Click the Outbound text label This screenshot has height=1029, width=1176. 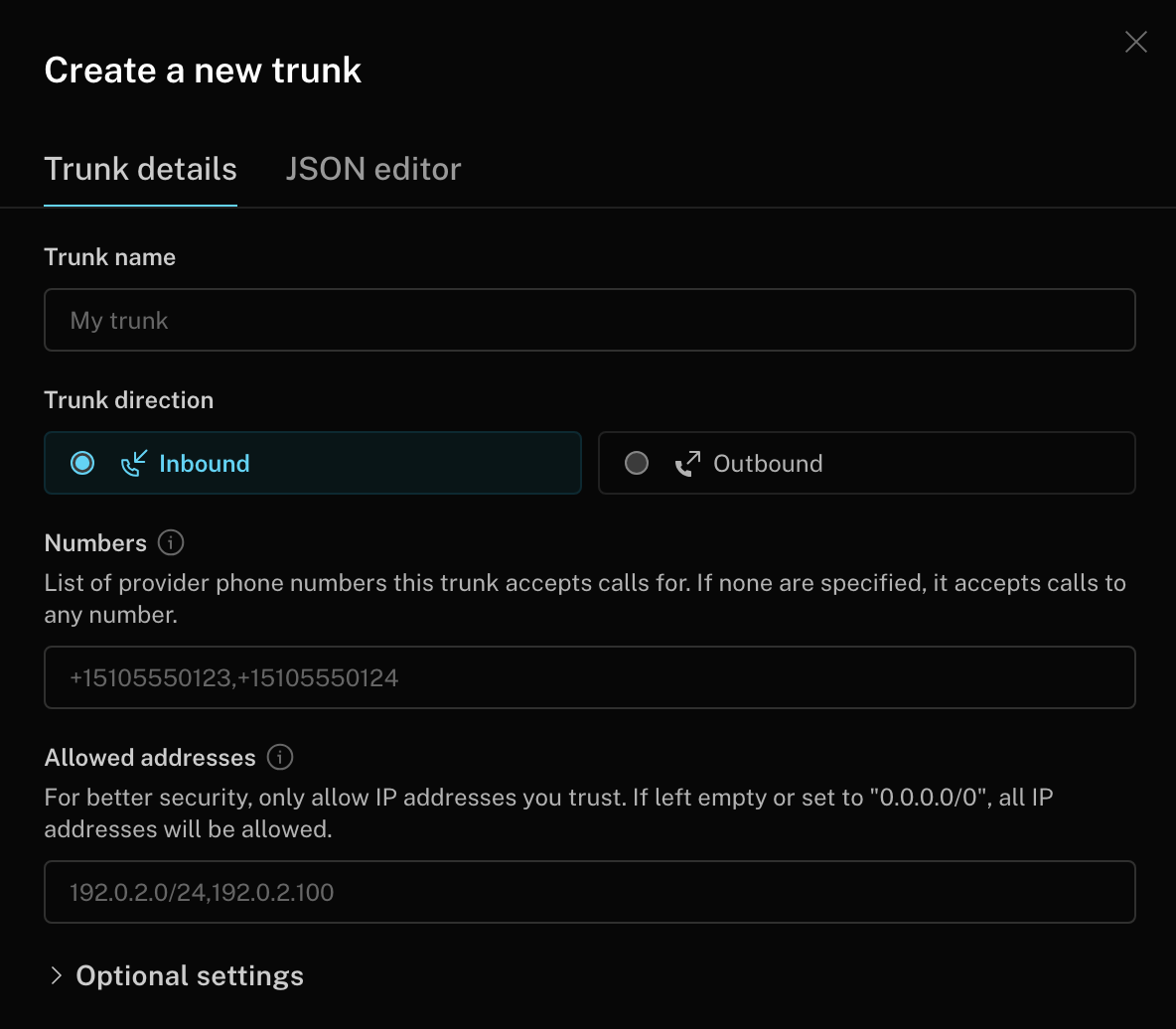pyautogui.click(x=768, y=464)
